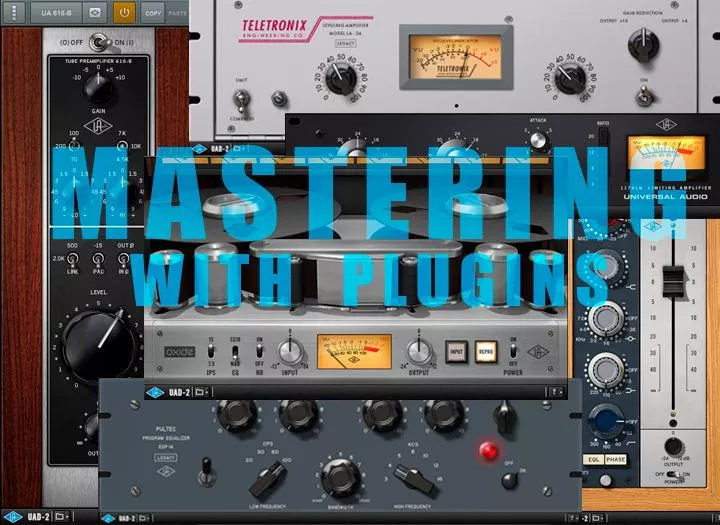720x525 pixels.
Task: Click the Pultec second top knob
Action: [x=298, y=415]
